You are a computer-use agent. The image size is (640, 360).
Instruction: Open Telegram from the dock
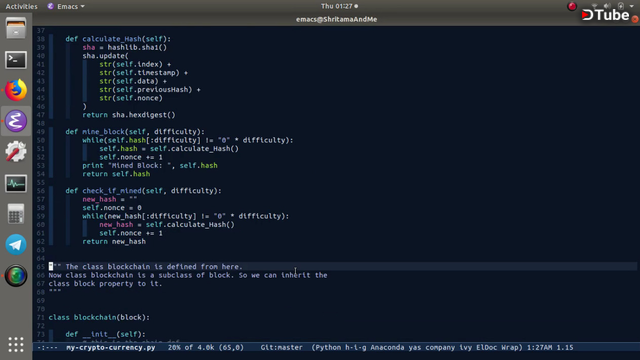point(16,245)
